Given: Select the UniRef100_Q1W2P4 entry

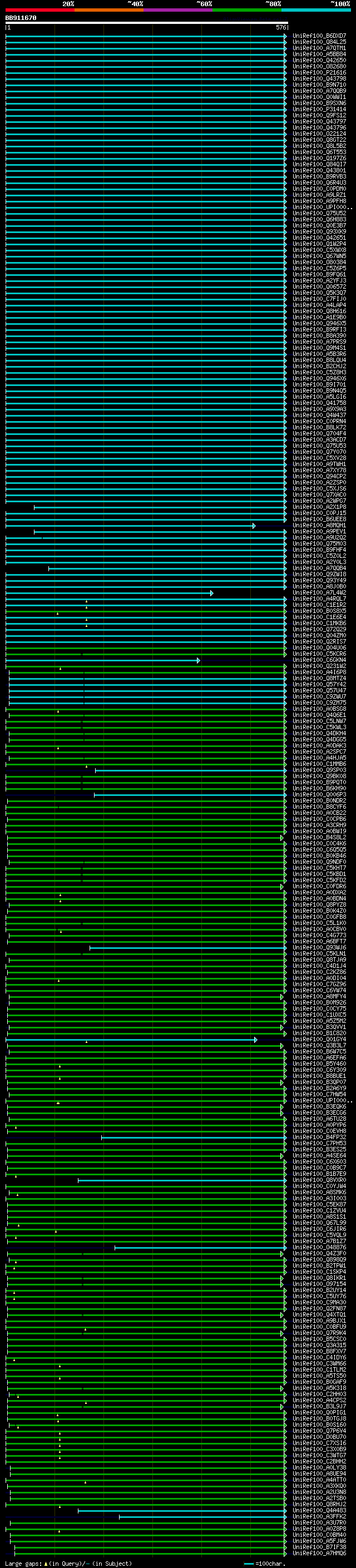Looking at the screenshot, I should tap(319, 244).
